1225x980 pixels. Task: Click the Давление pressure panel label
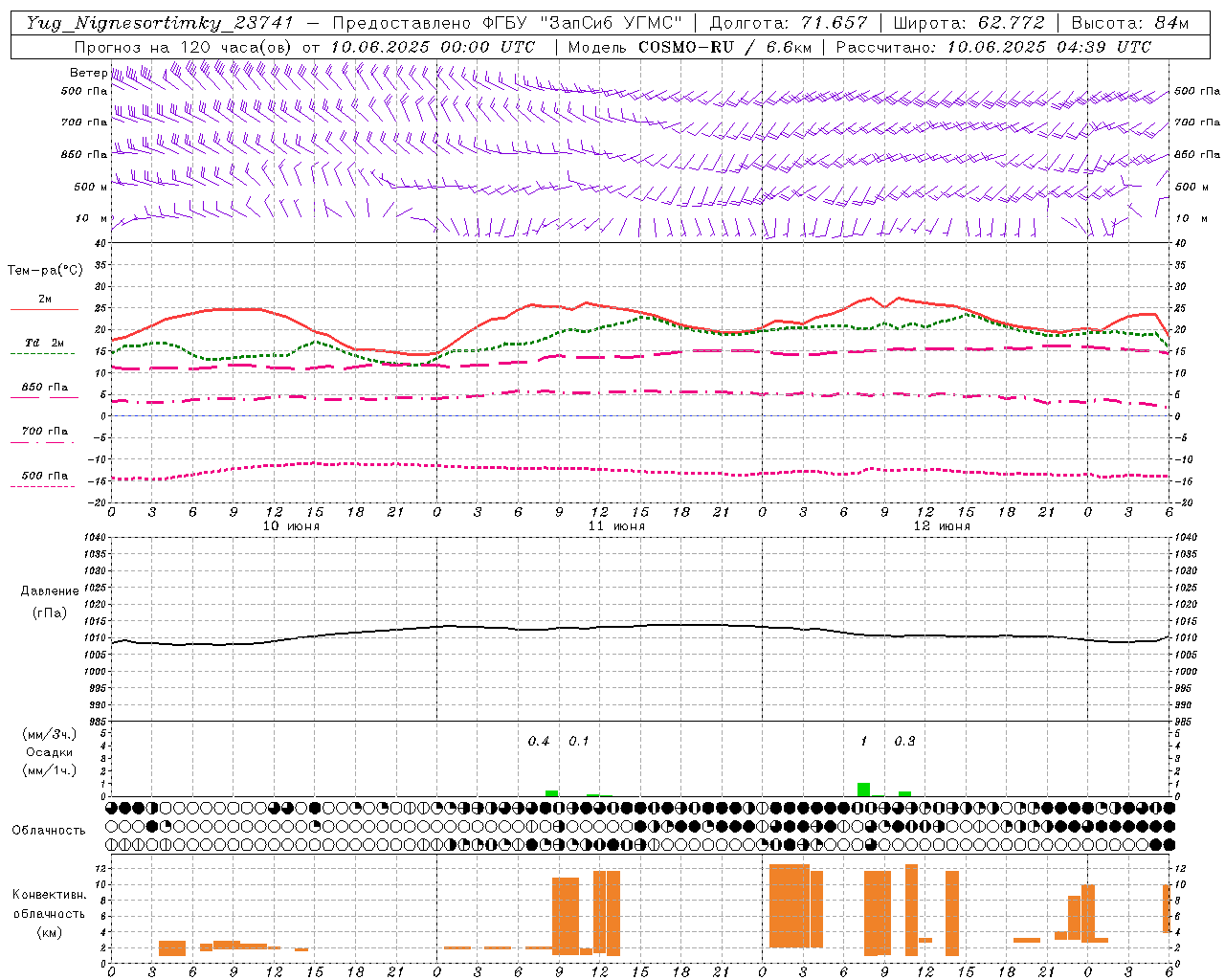pos(50,591)
